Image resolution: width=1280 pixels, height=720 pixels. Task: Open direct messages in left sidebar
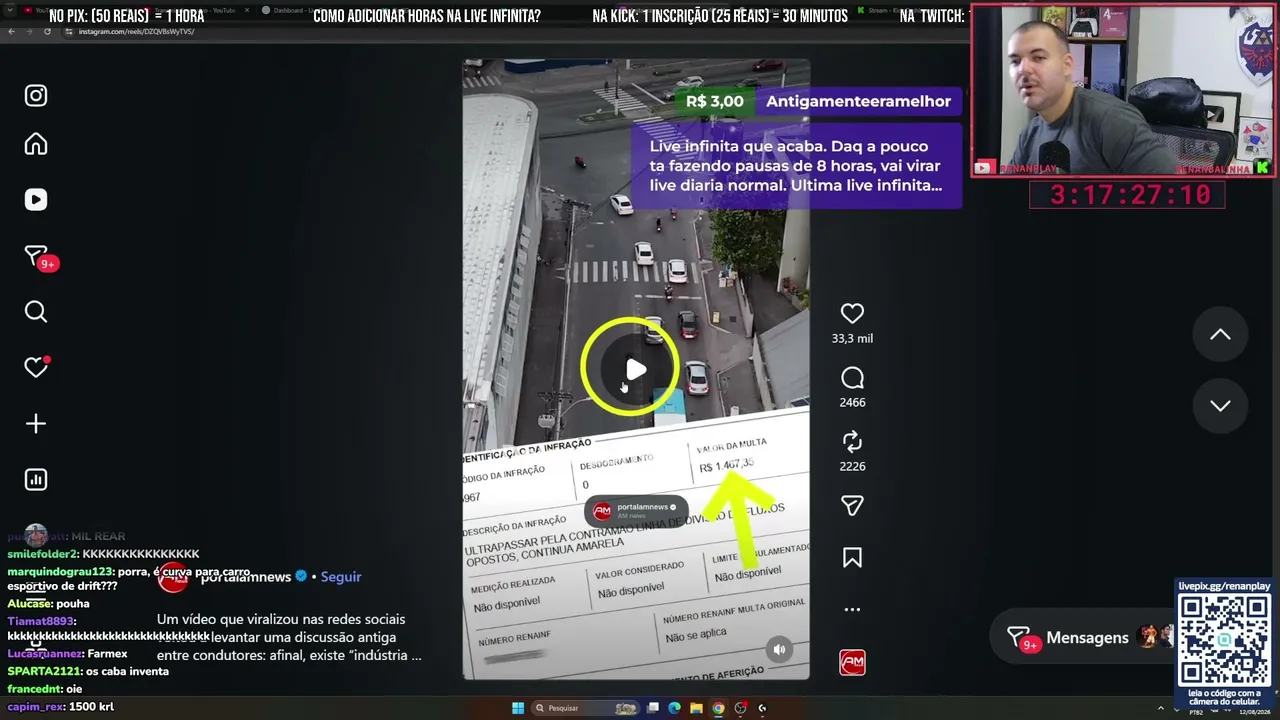coord(38,257)
